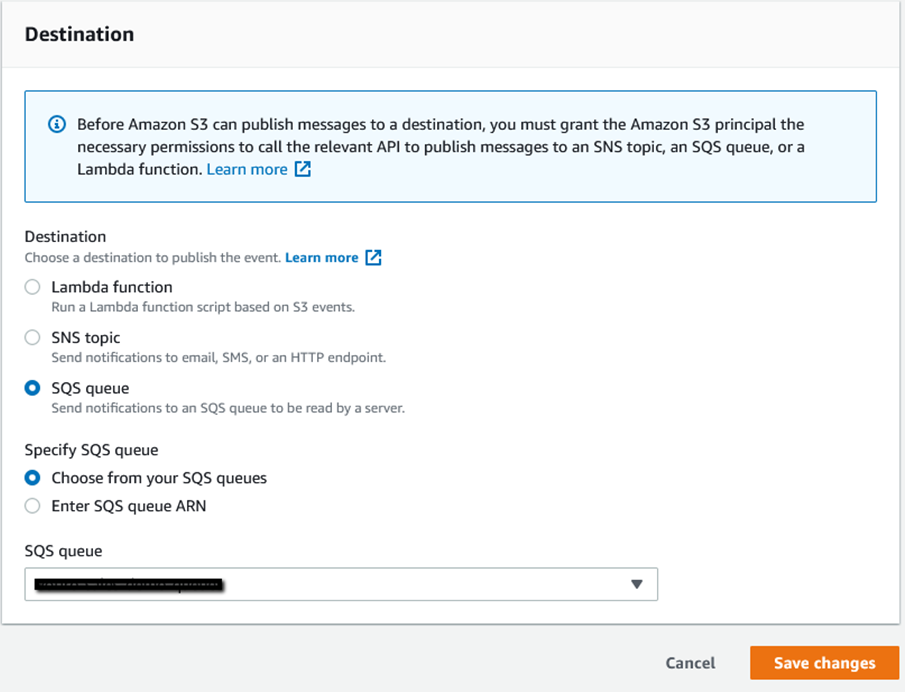Select the SQS queue destination radio button
This screenshot has width=905, height=692.
click(x=32, y=388)
